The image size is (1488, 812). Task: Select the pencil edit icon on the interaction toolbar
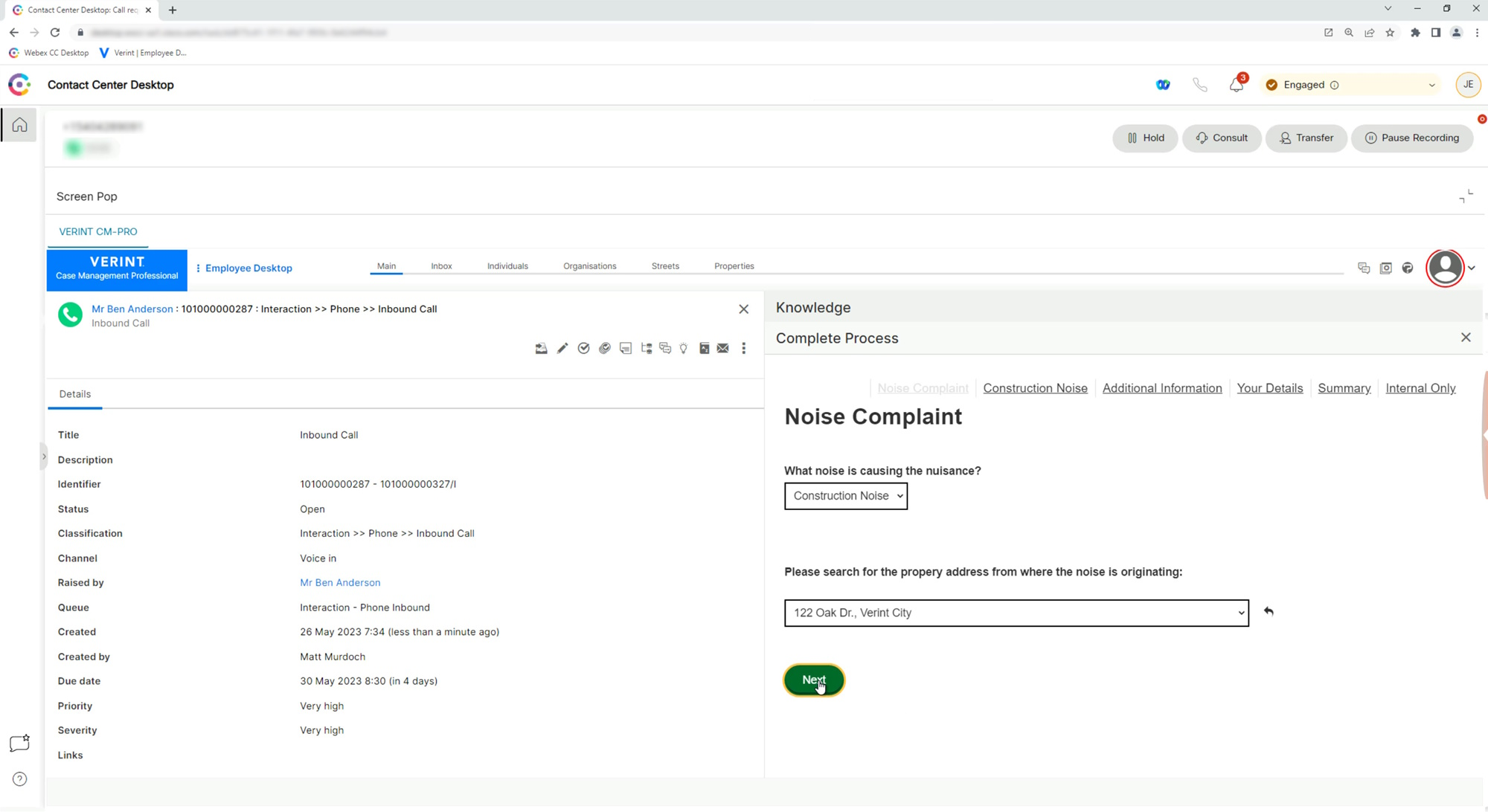click(x=562, y=347)
